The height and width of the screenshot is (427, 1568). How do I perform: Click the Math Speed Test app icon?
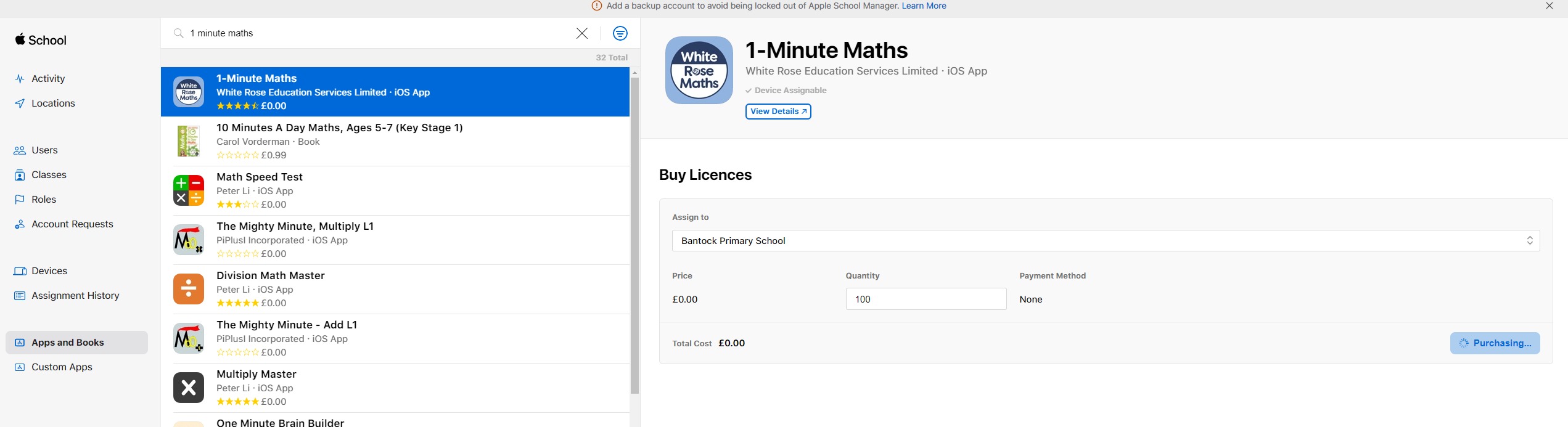click(x=189, y=190)
